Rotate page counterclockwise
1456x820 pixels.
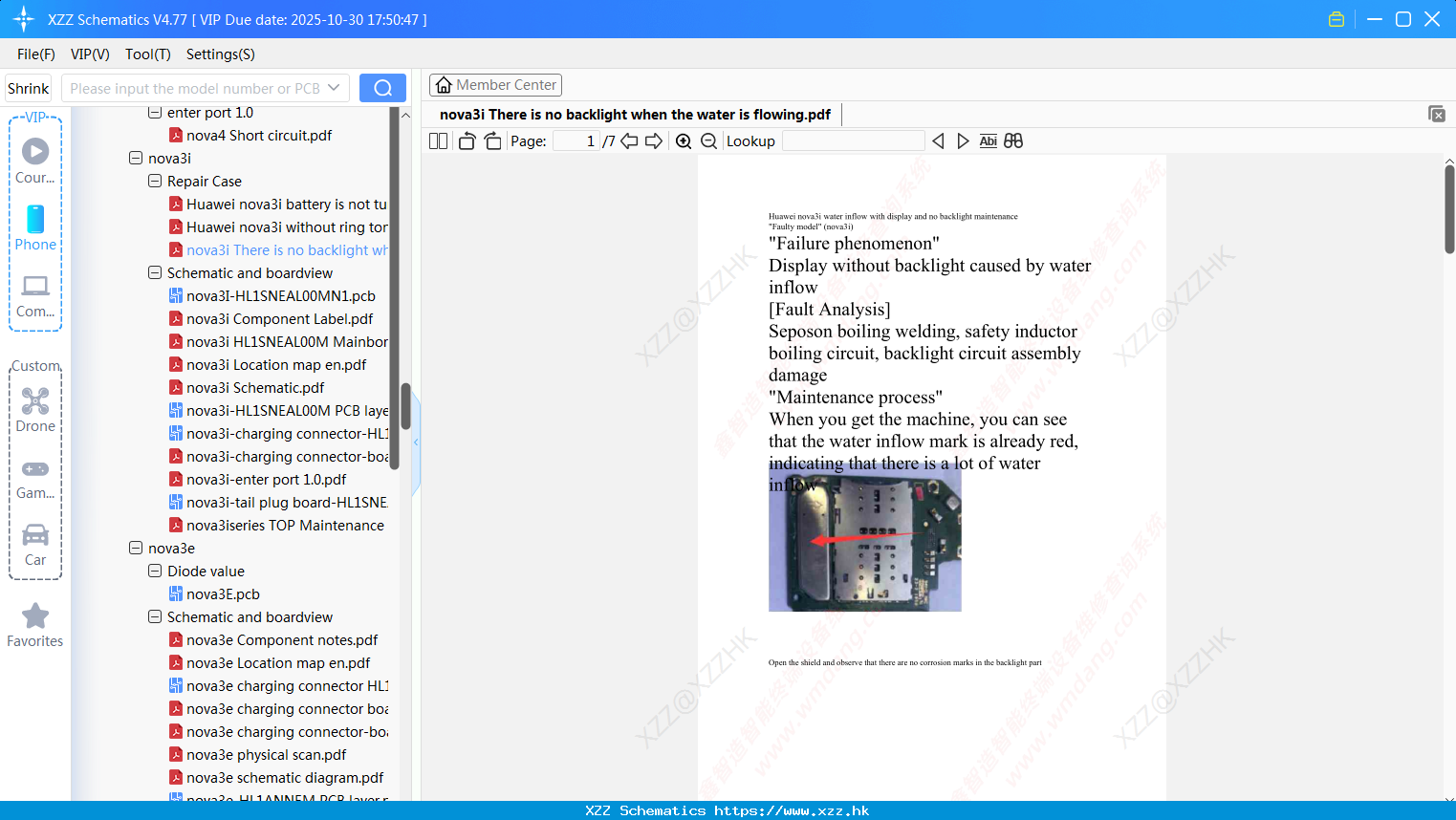467,141
